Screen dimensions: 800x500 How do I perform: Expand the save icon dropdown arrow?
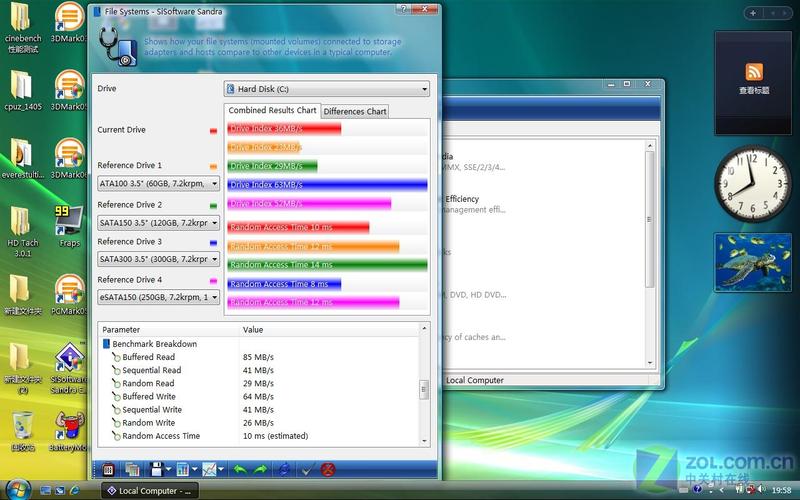(x=168, y=469)
